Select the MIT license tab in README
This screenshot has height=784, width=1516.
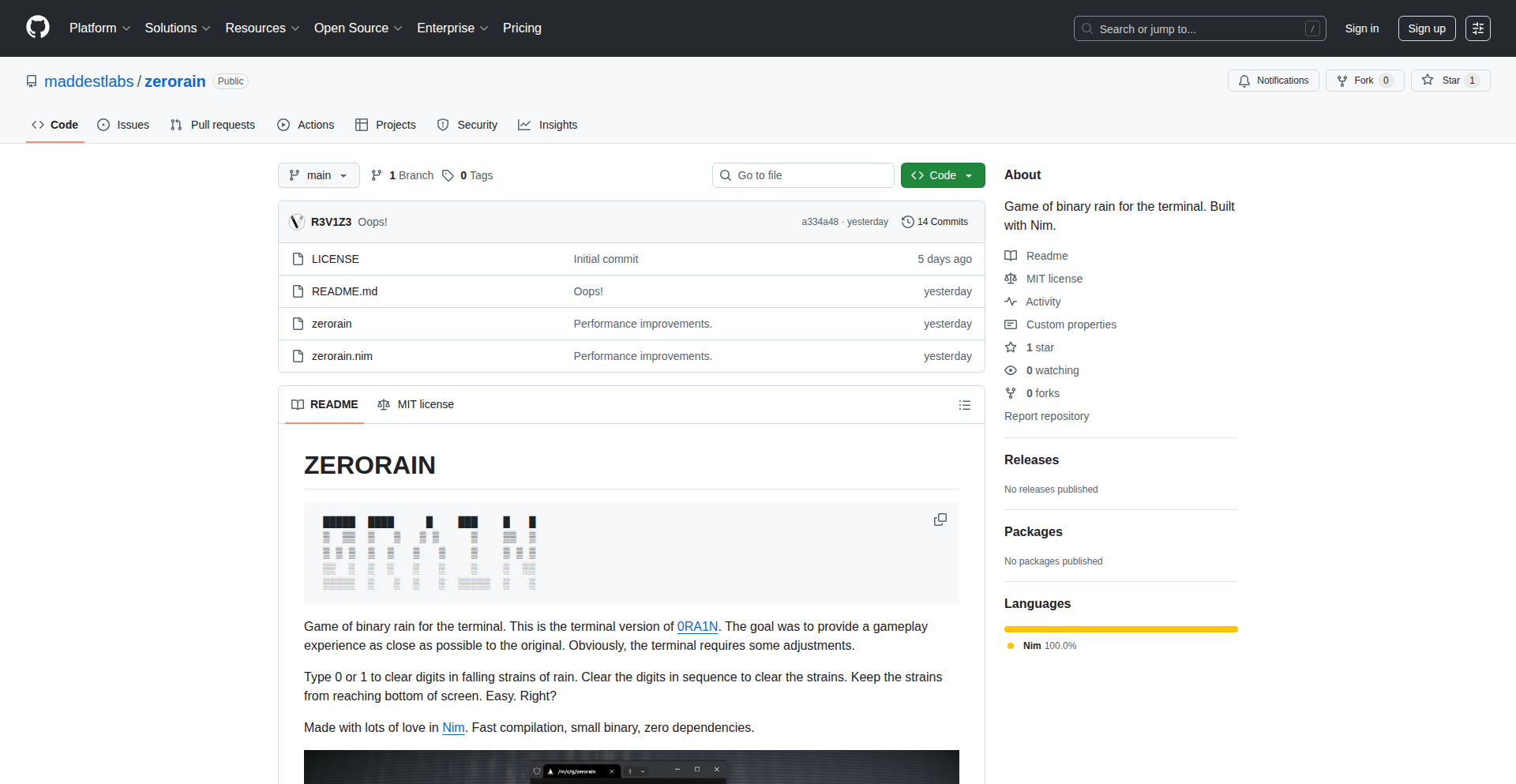point(416,404)
